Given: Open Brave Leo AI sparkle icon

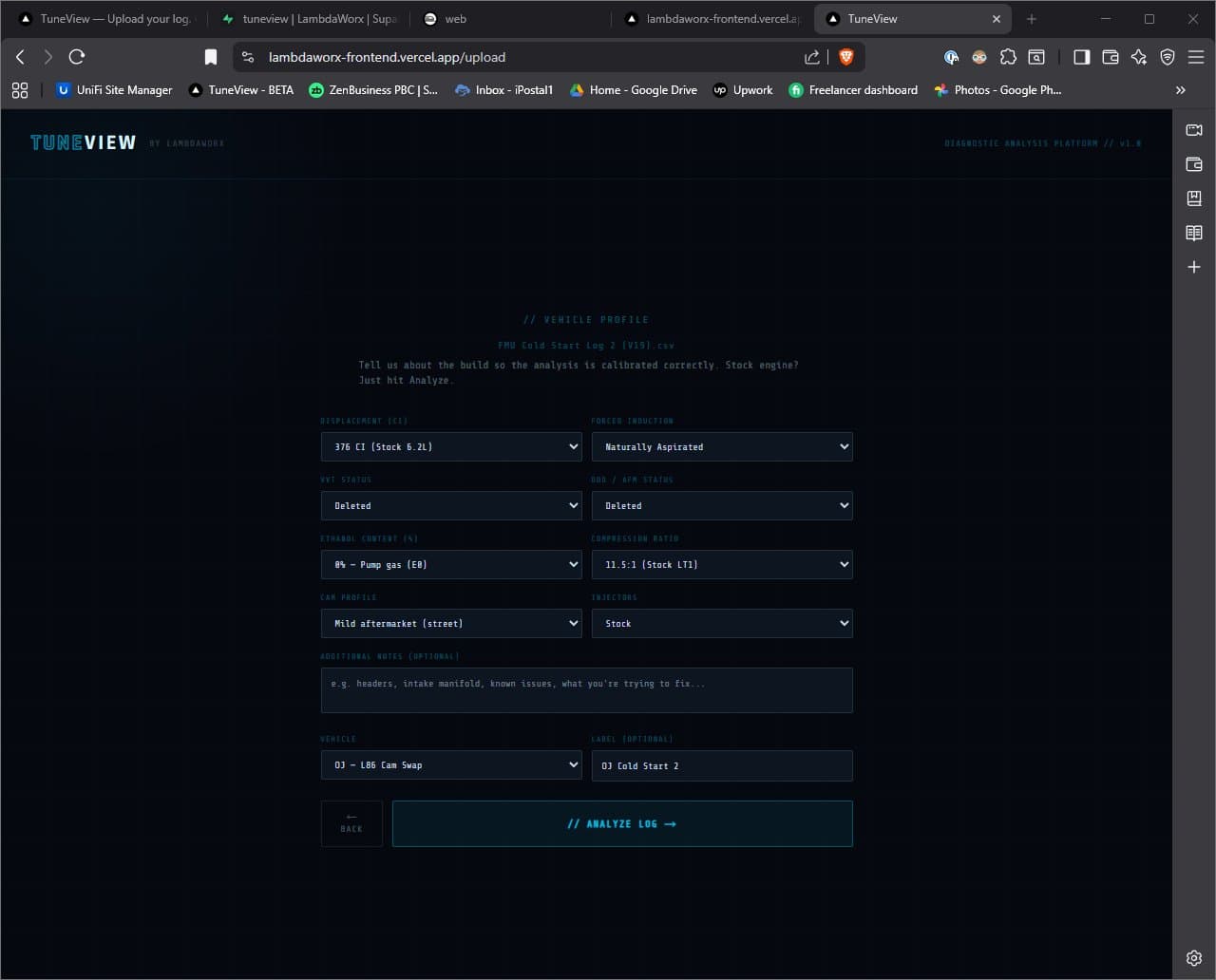Looking at the screenshot, I should pos(1139,57).
